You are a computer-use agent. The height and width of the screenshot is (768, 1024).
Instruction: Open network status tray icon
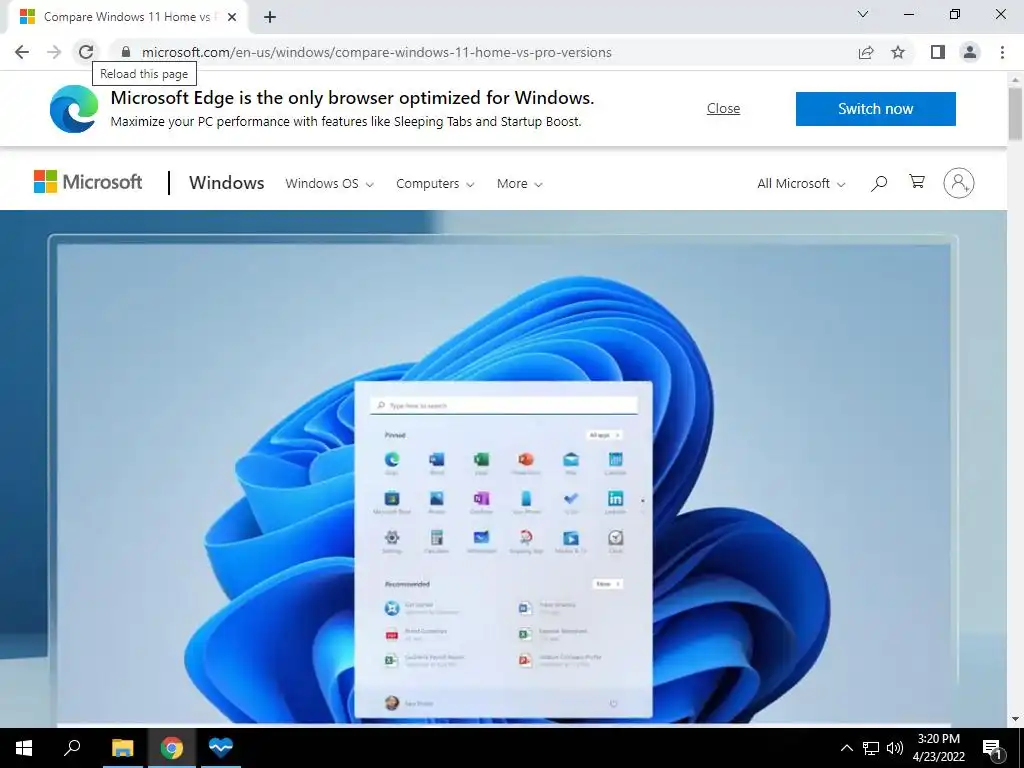871,748
